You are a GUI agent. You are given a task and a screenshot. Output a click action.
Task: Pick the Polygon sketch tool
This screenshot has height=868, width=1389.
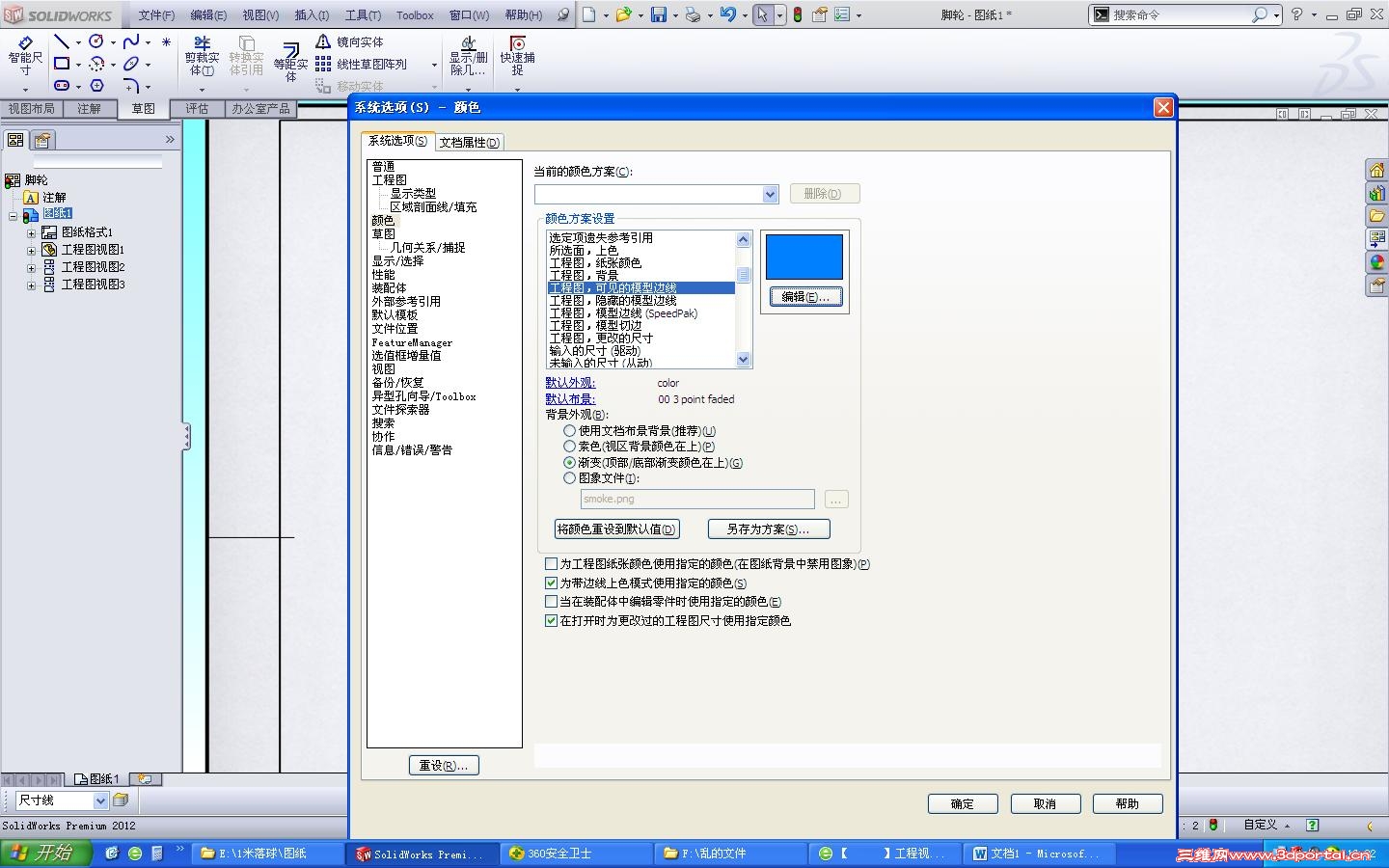pos(96,86)
